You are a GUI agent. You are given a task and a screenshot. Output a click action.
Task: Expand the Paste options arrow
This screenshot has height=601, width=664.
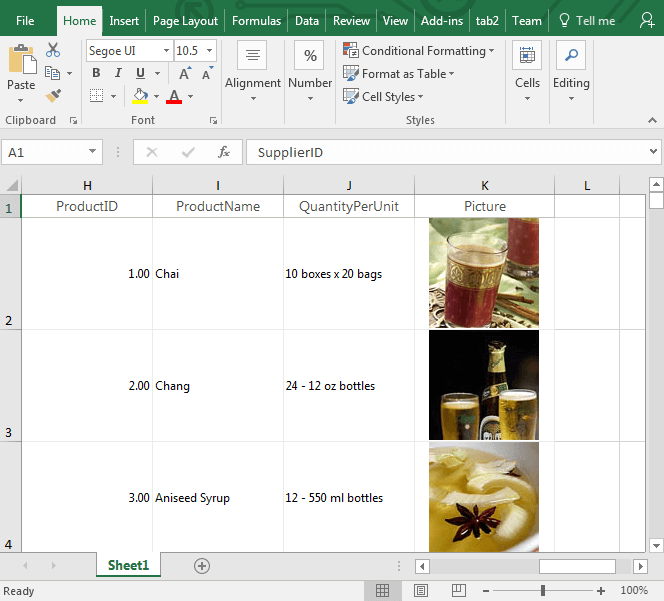click(20, 100)
